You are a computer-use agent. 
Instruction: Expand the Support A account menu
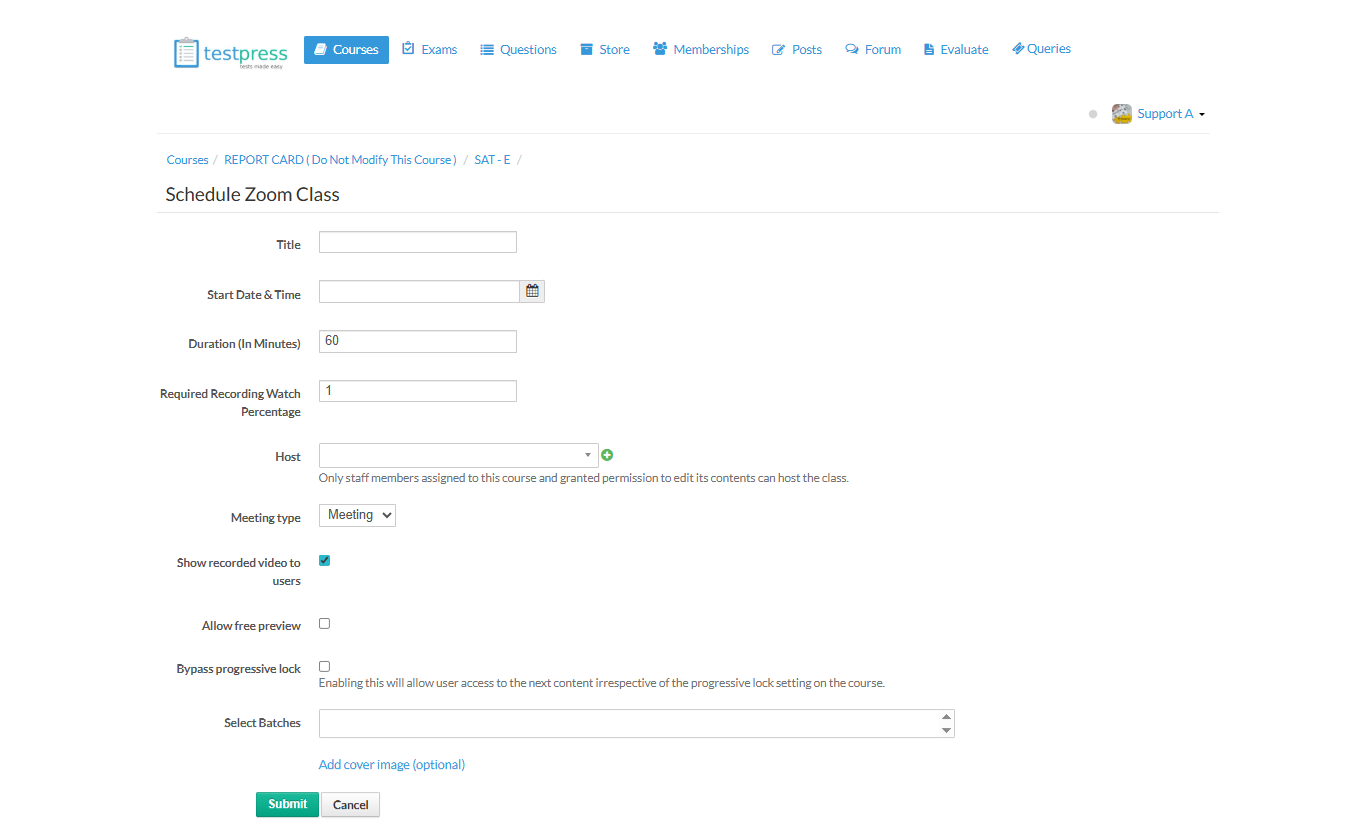pyautogui.click(x=1171, y=114)
